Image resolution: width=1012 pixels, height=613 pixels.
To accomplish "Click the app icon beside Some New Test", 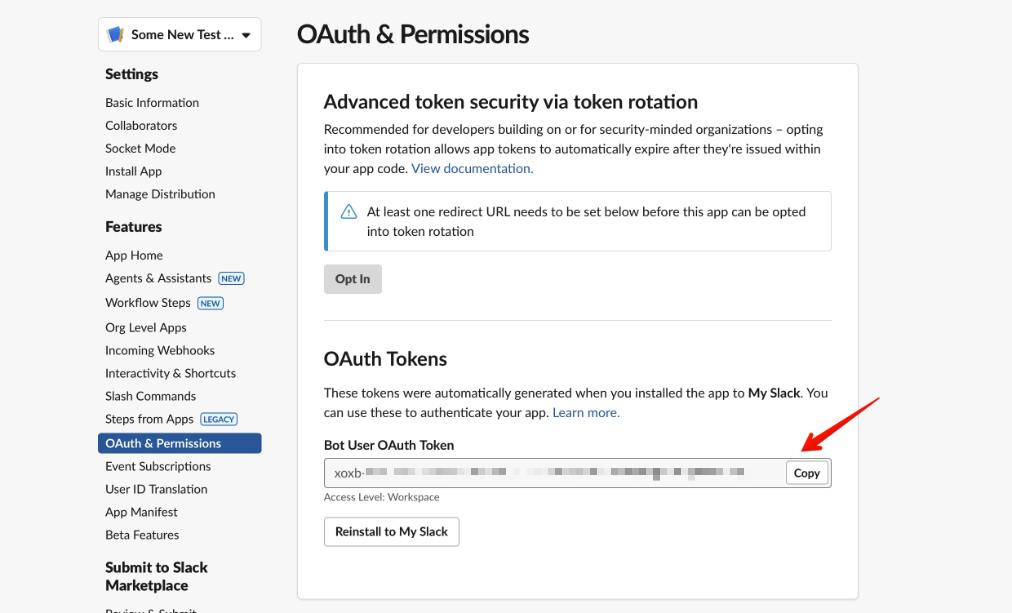I will pos(116,35).
